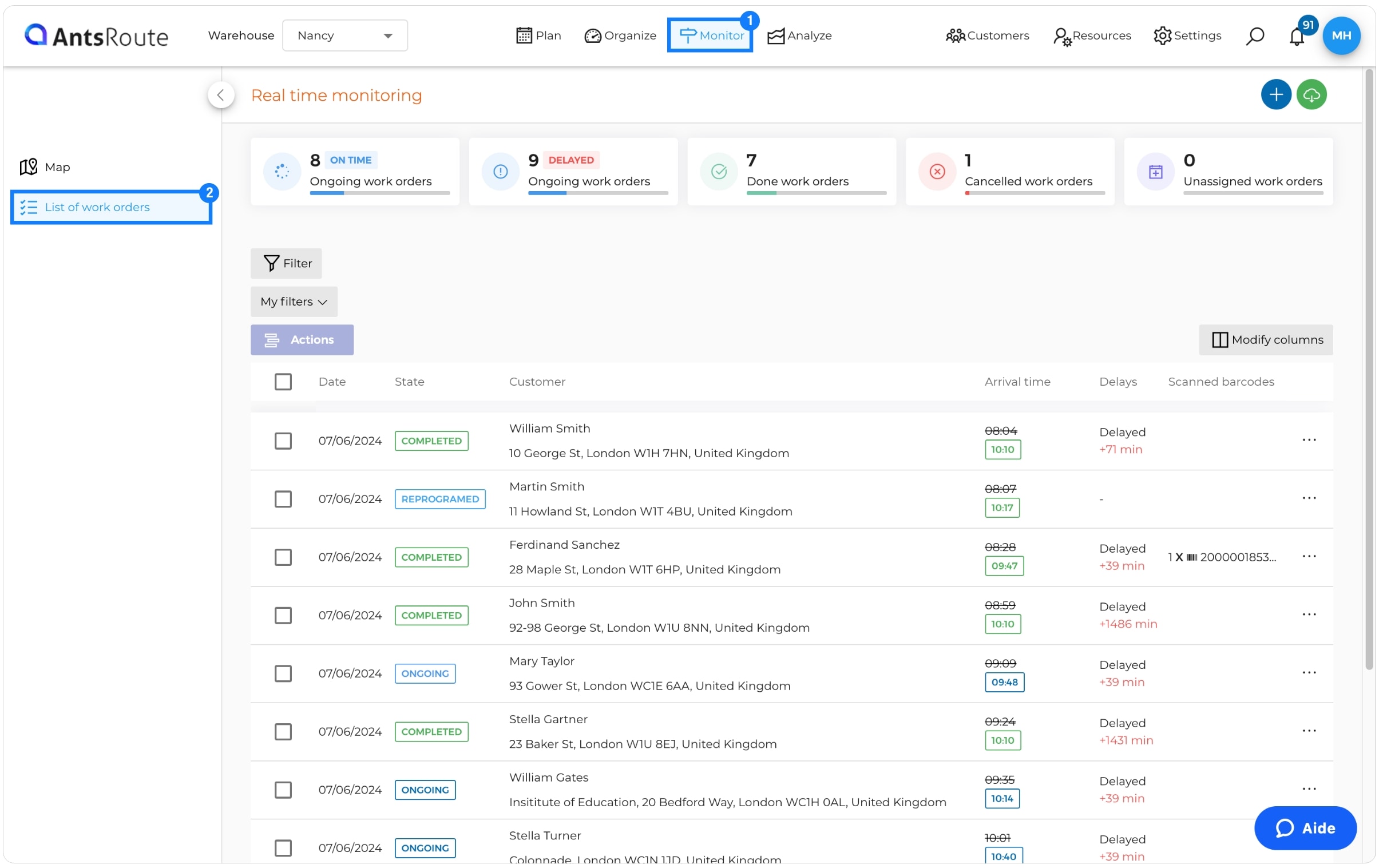Click the on-time ongoing orders icon
The width and height of the screenshot is (1379, 868).
coord(282,171)
